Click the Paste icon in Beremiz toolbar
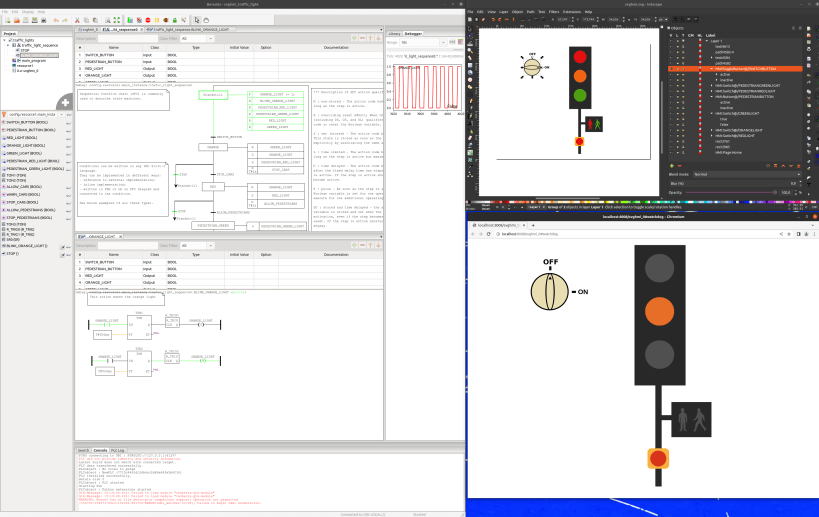The height and width of the screenshot is (517, 819). [95, 20]
